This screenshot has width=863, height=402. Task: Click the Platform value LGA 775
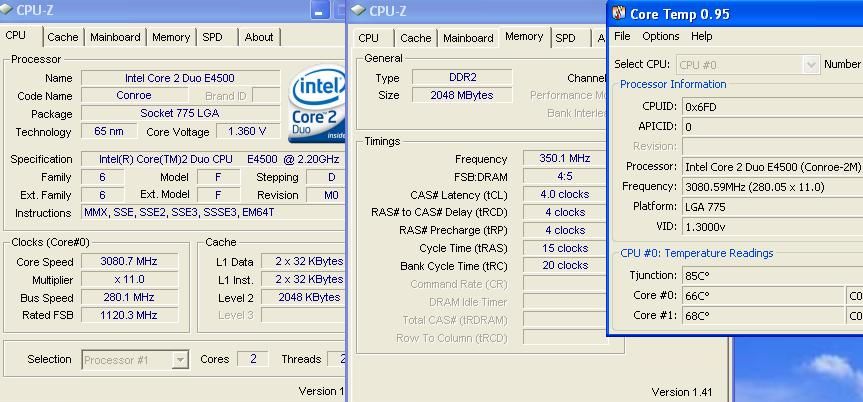(772, 207)
